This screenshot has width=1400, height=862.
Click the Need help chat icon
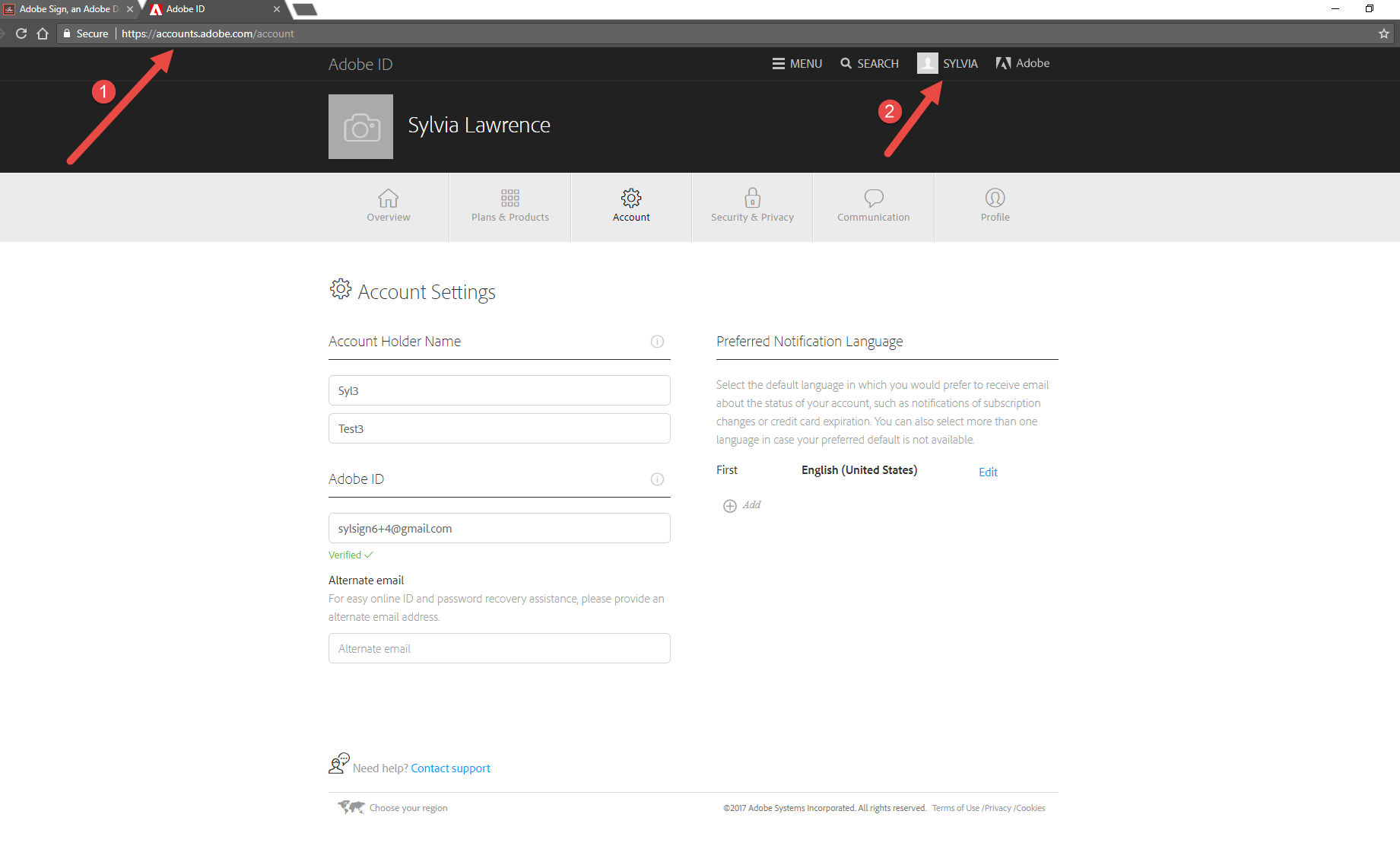(339, 763)
